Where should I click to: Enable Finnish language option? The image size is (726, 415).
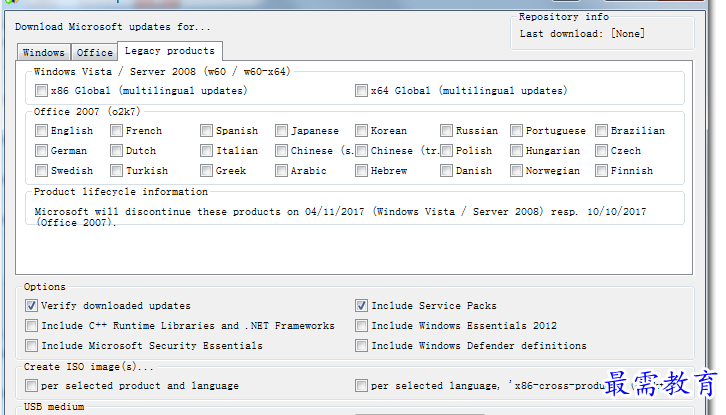click(601, 170)
